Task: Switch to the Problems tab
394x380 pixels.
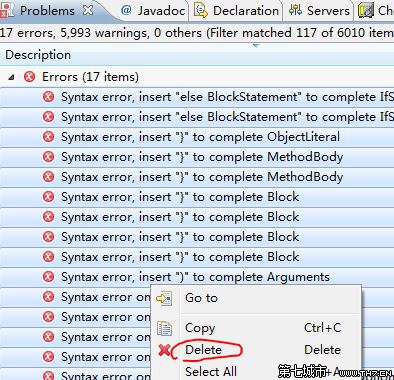Action: click(x=47, y=11)
